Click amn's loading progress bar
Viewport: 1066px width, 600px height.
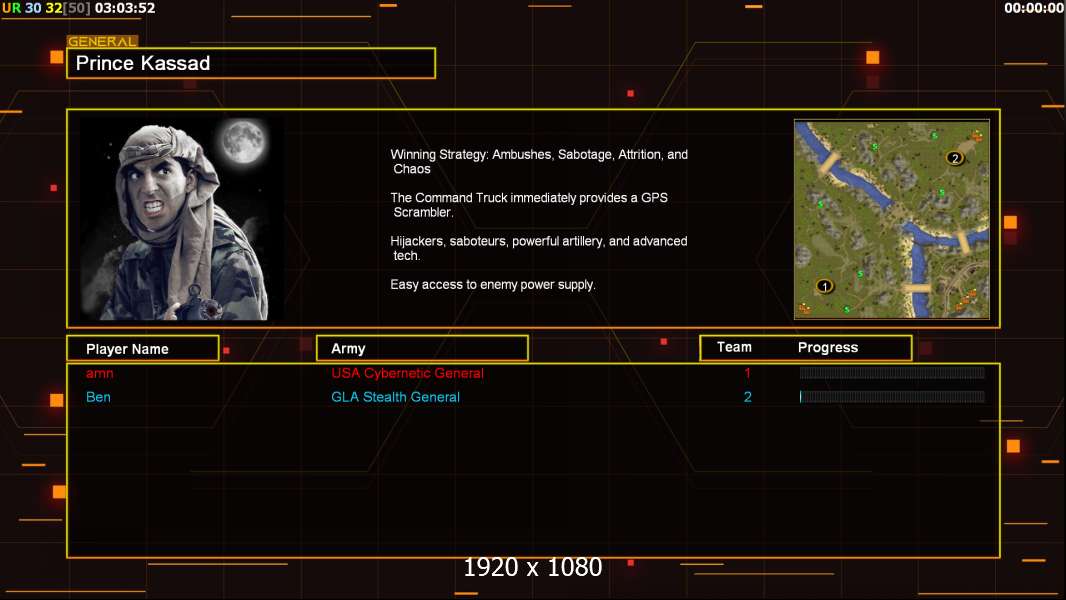click(892, 372)
